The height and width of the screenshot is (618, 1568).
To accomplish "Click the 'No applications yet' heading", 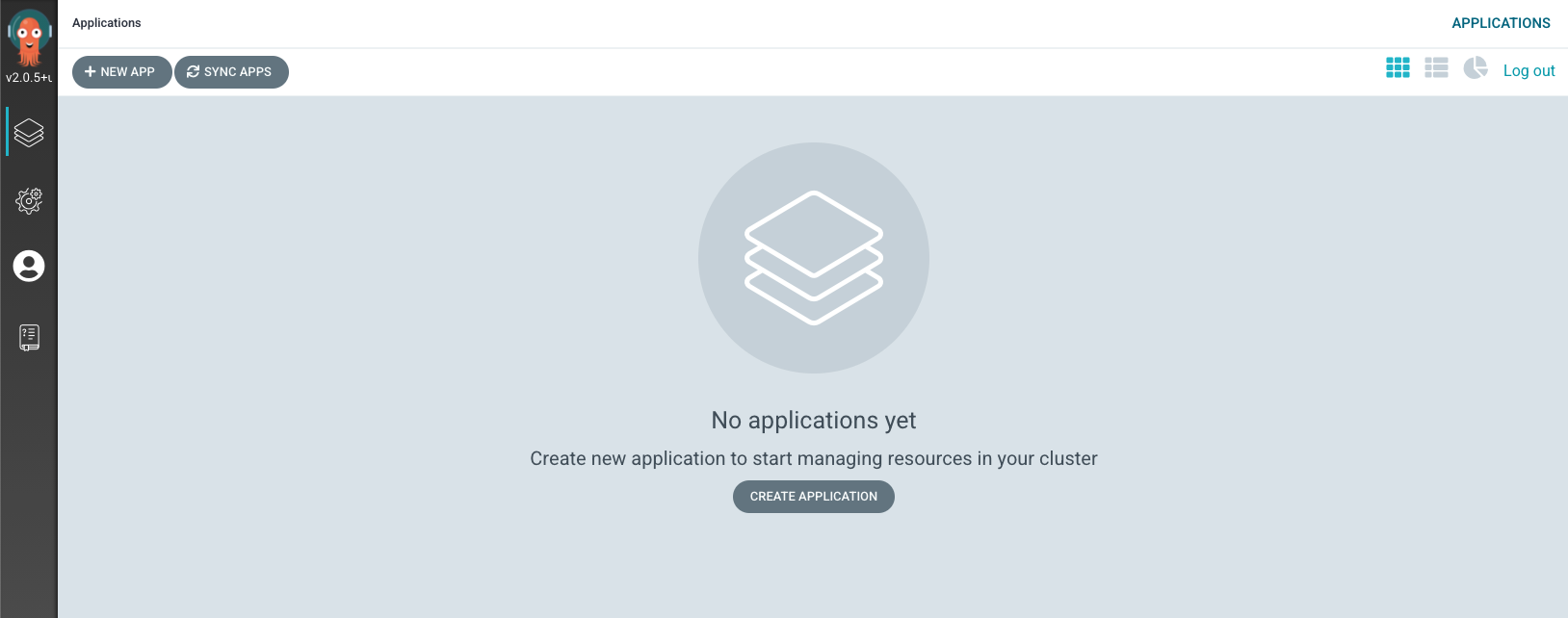I will click(814, 421).
